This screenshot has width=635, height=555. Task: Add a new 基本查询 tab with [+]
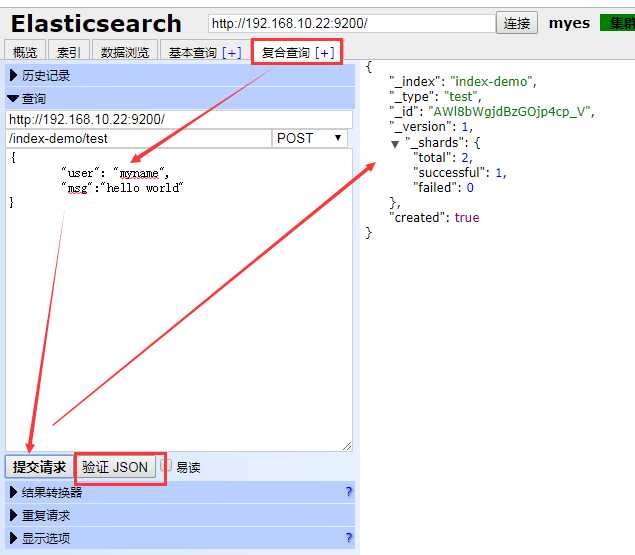[232, 53]
